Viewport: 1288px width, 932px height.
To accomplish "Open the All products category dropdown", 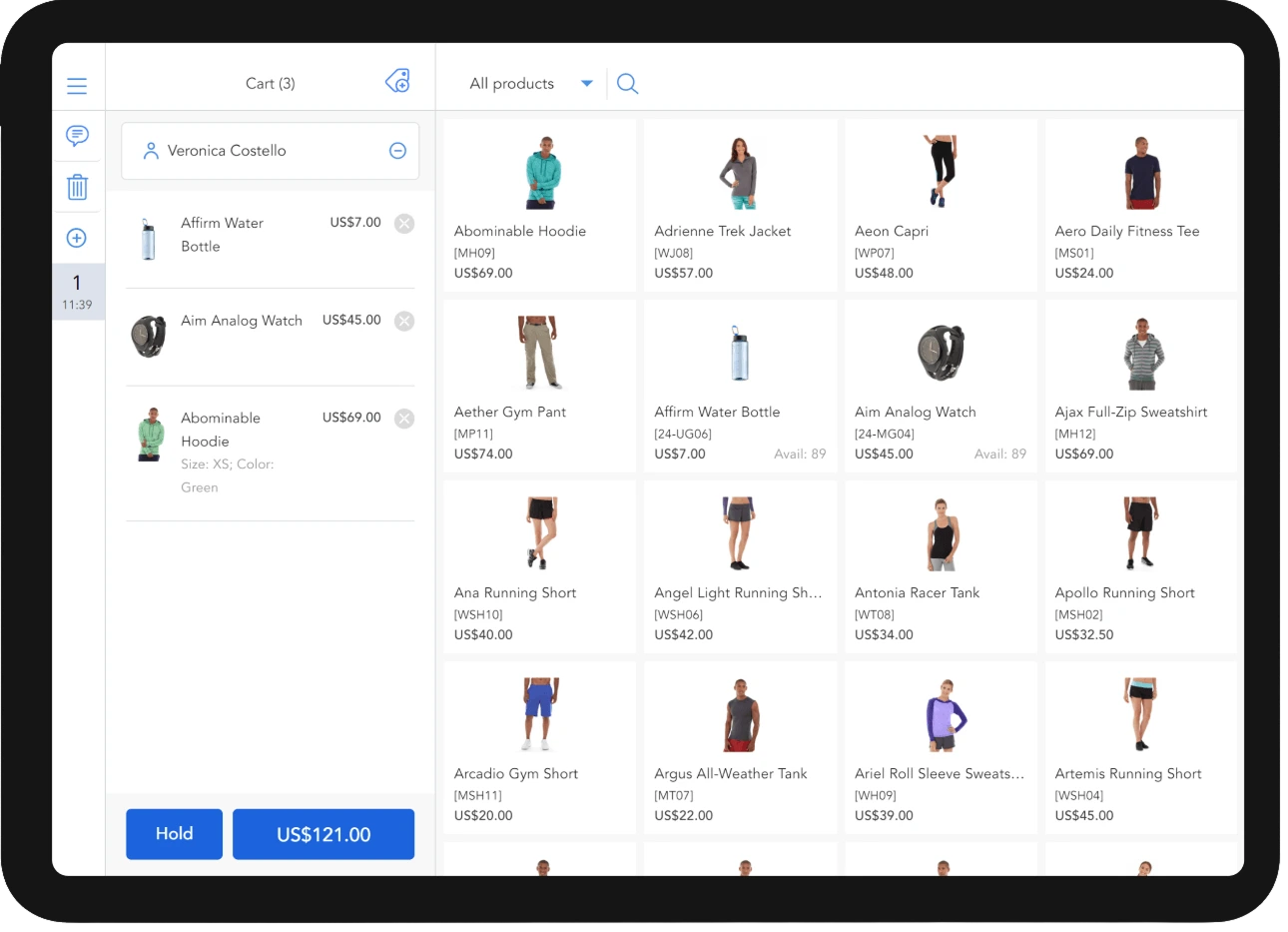I will click(x=527, y=84).
